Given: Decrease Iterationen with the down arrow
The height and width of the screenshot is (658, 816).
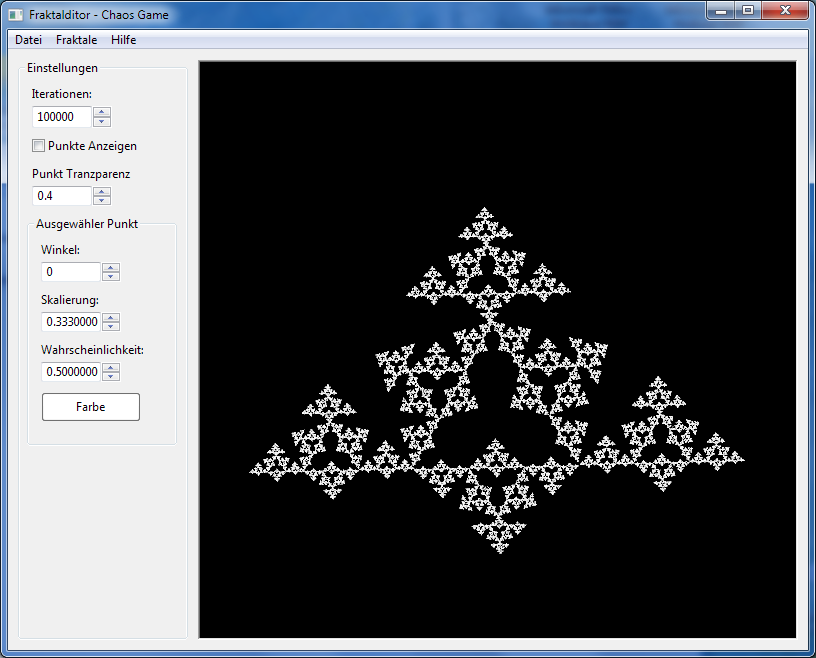Looking at the screenshot, I should pos(102,122).
